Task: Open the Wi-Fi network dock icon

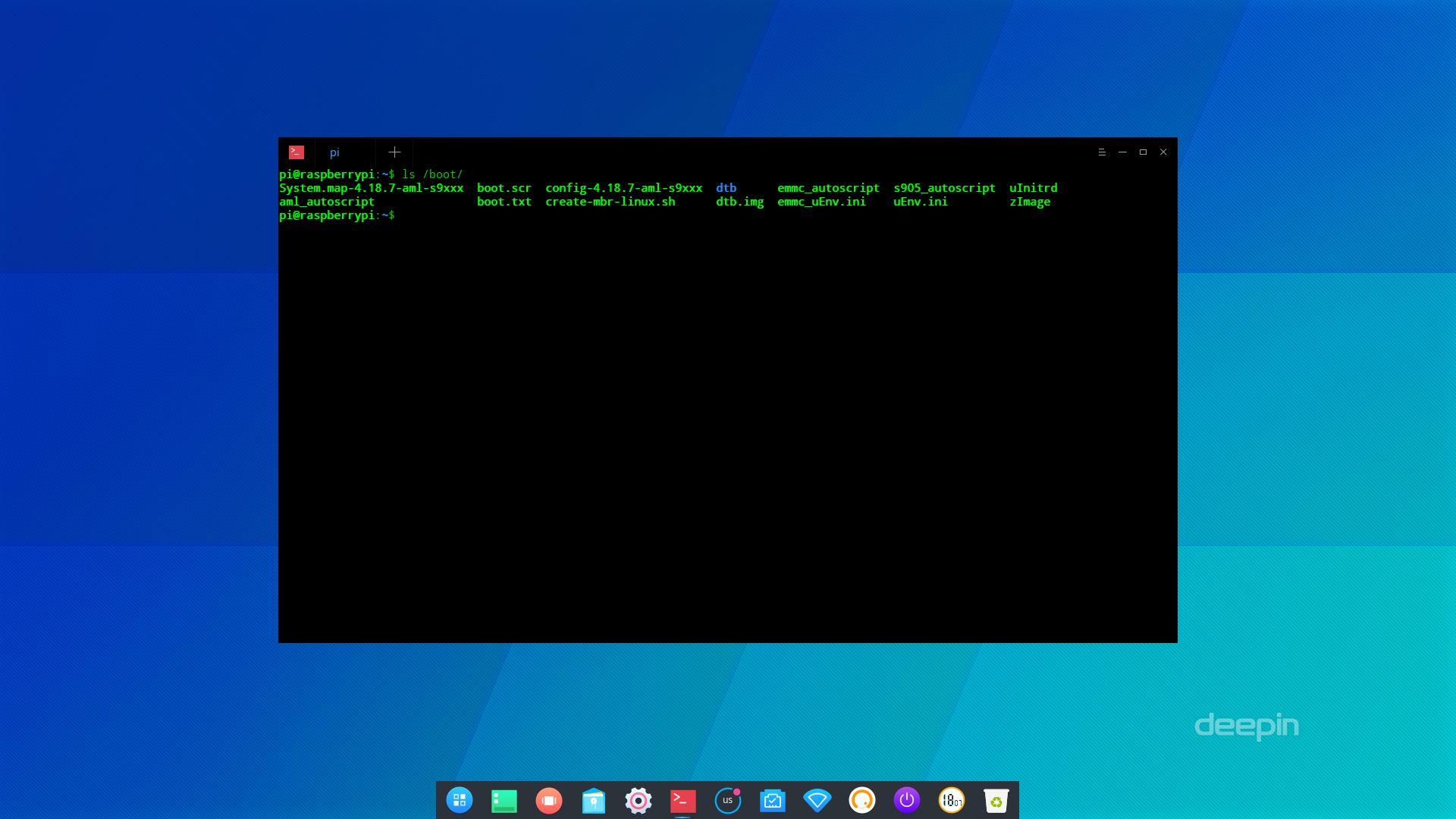Action: click(817, 800)
